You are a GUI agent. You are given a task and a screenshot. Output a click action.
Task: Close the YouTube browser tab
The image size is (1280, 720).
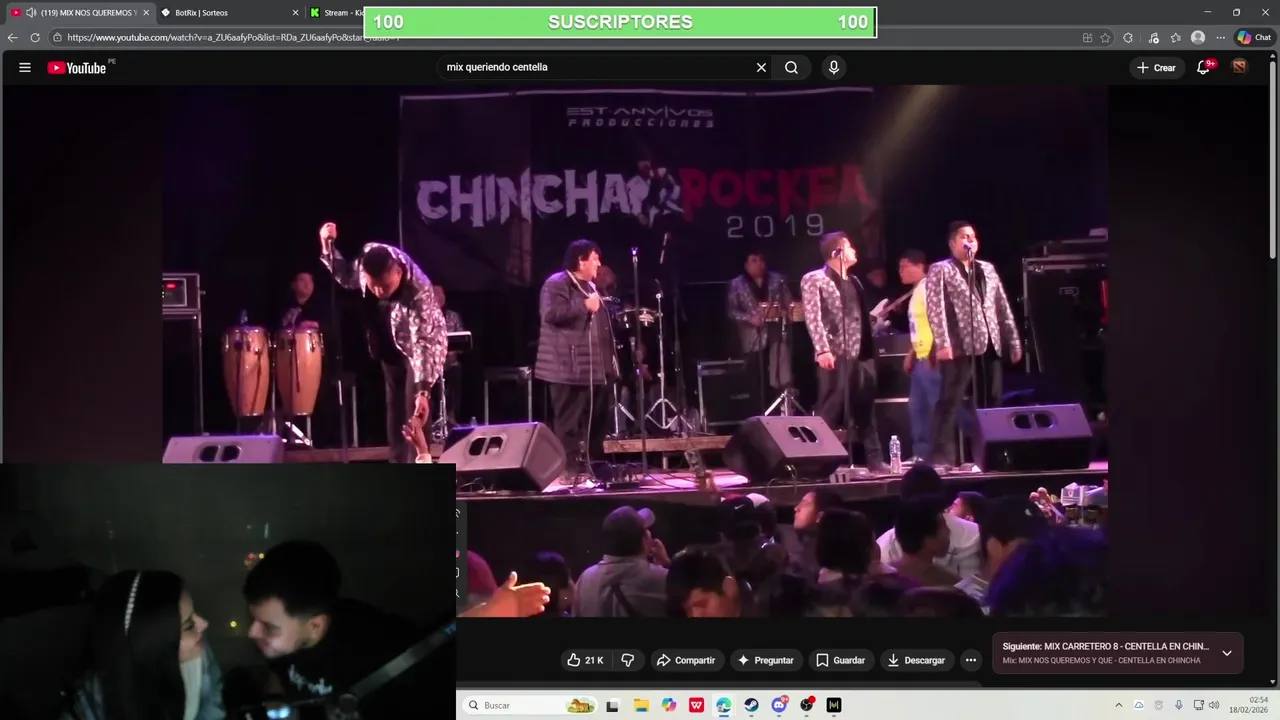[146, 13]
